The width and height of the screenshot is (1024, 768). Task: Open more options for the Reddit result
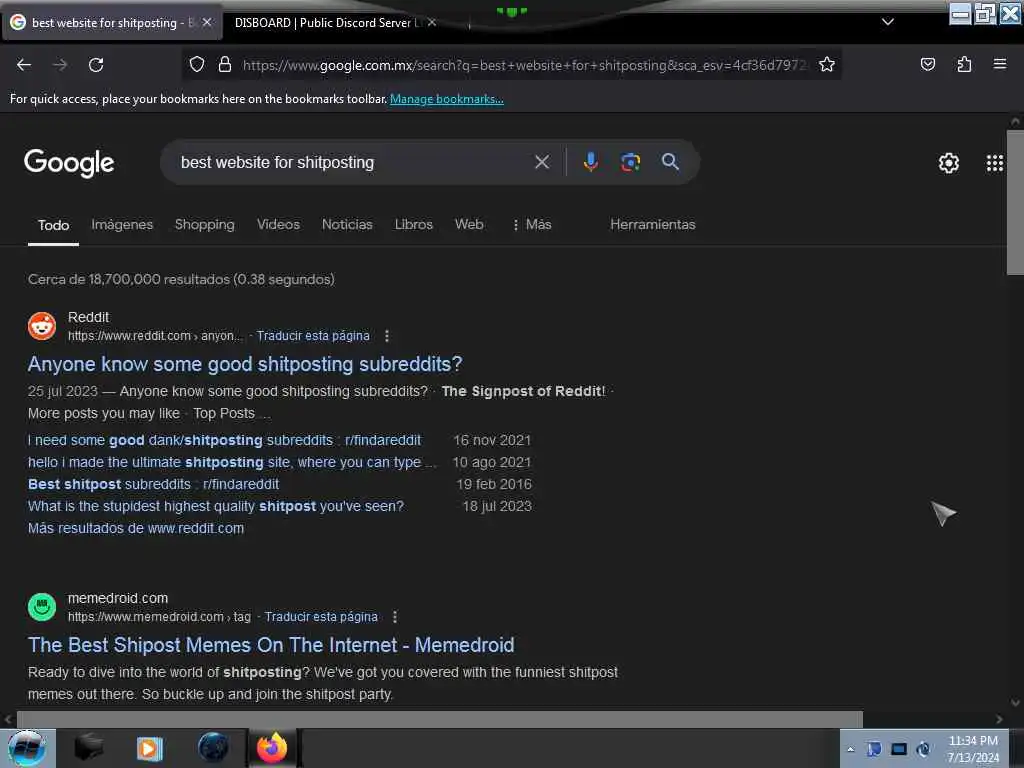[387, 336]
